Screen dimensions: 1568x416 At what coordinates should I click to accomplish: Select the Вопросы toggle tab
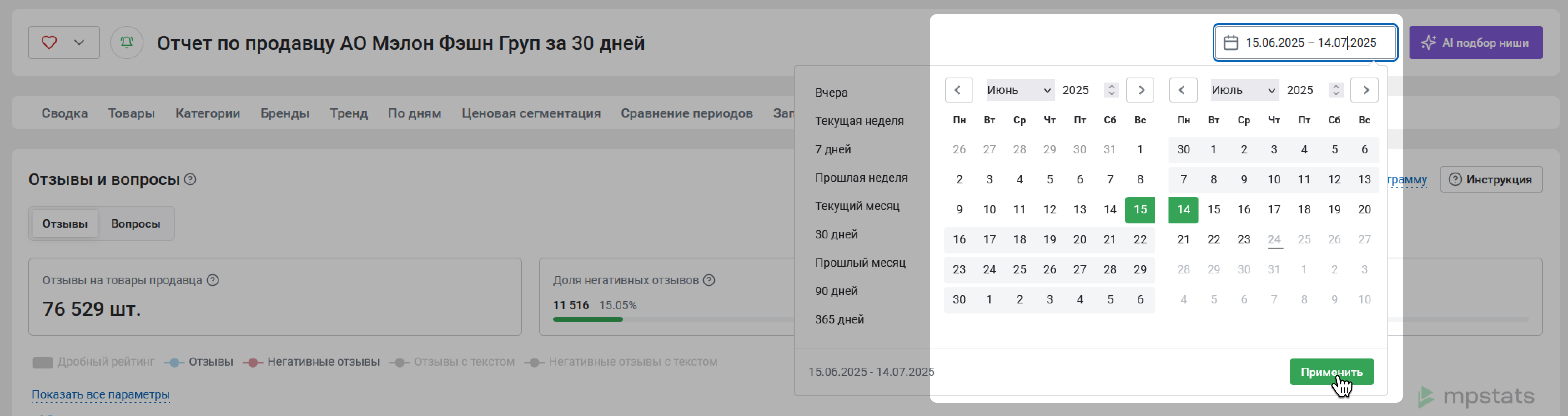pyautogui.click(x=136, y=224)
